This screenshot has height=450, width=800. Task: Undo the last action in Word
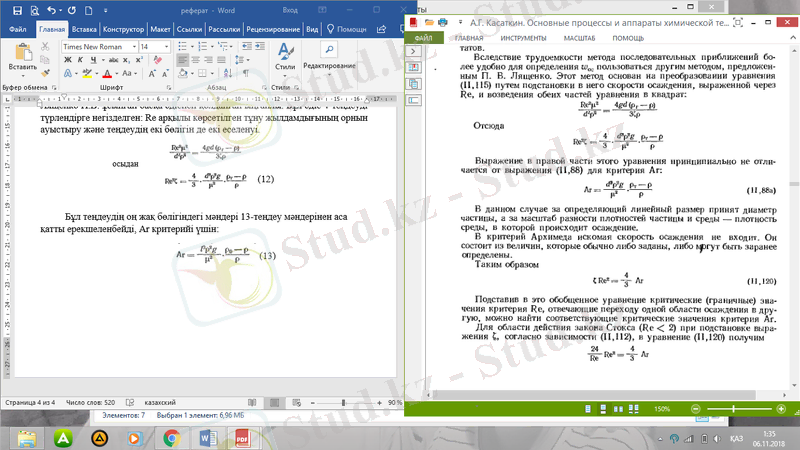click(x=52, y=10)
